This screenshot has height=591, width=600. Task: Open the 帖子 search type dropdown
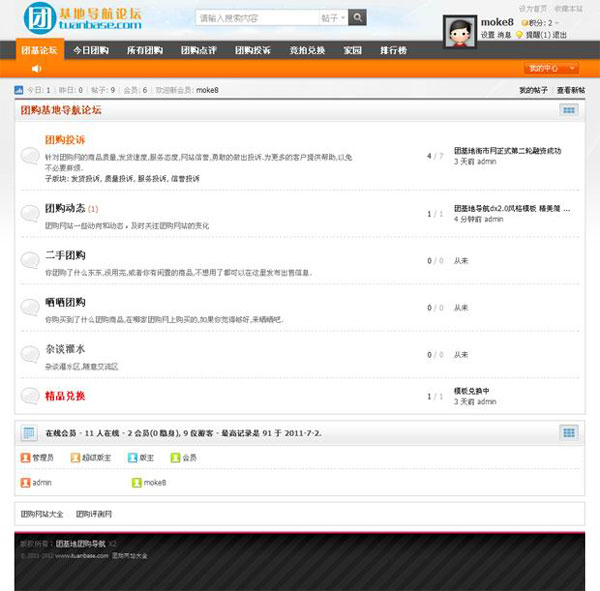coord(334,18)
